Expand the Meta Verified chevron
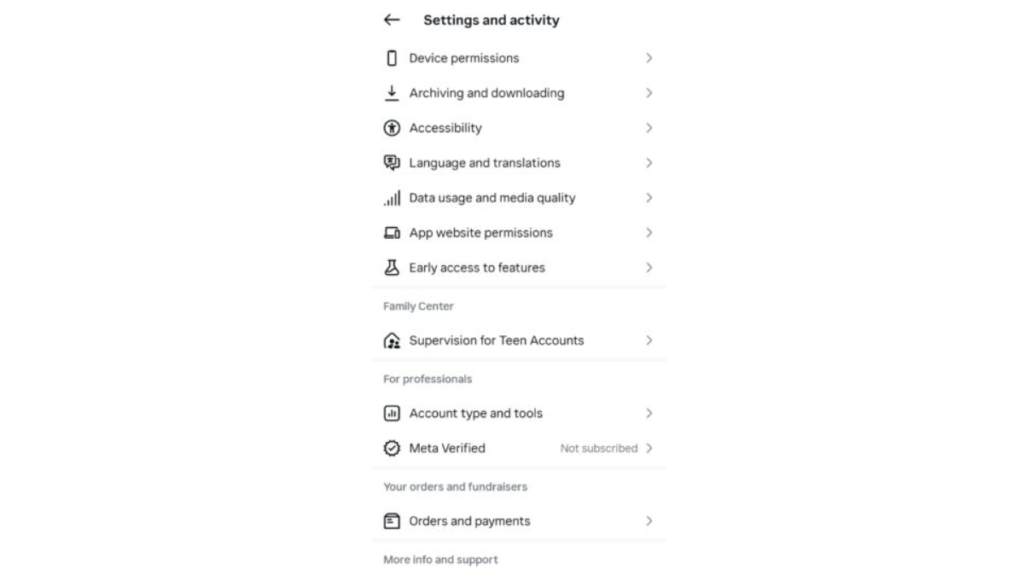The image size is (1024, 576). [650, 448]
